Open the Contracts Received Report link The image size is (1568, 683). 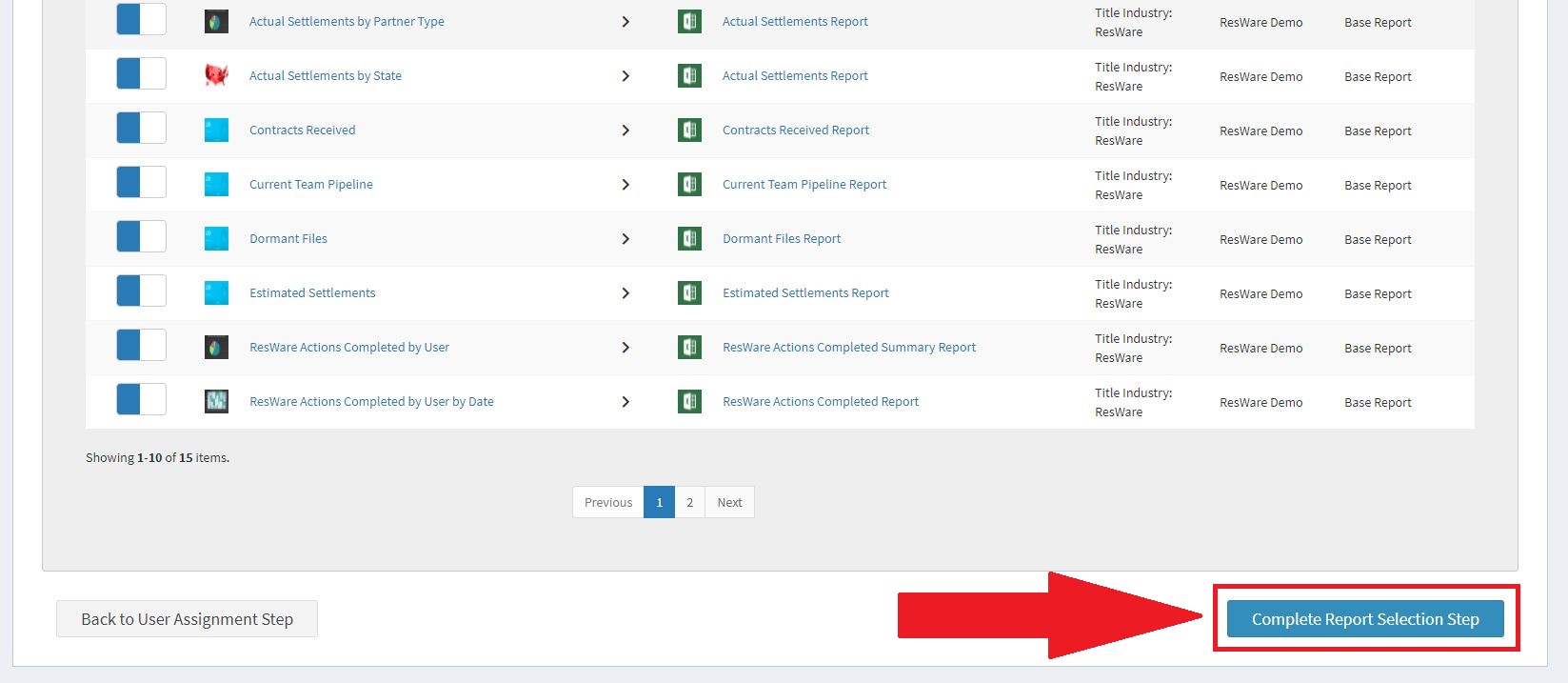tap(796, 130)
